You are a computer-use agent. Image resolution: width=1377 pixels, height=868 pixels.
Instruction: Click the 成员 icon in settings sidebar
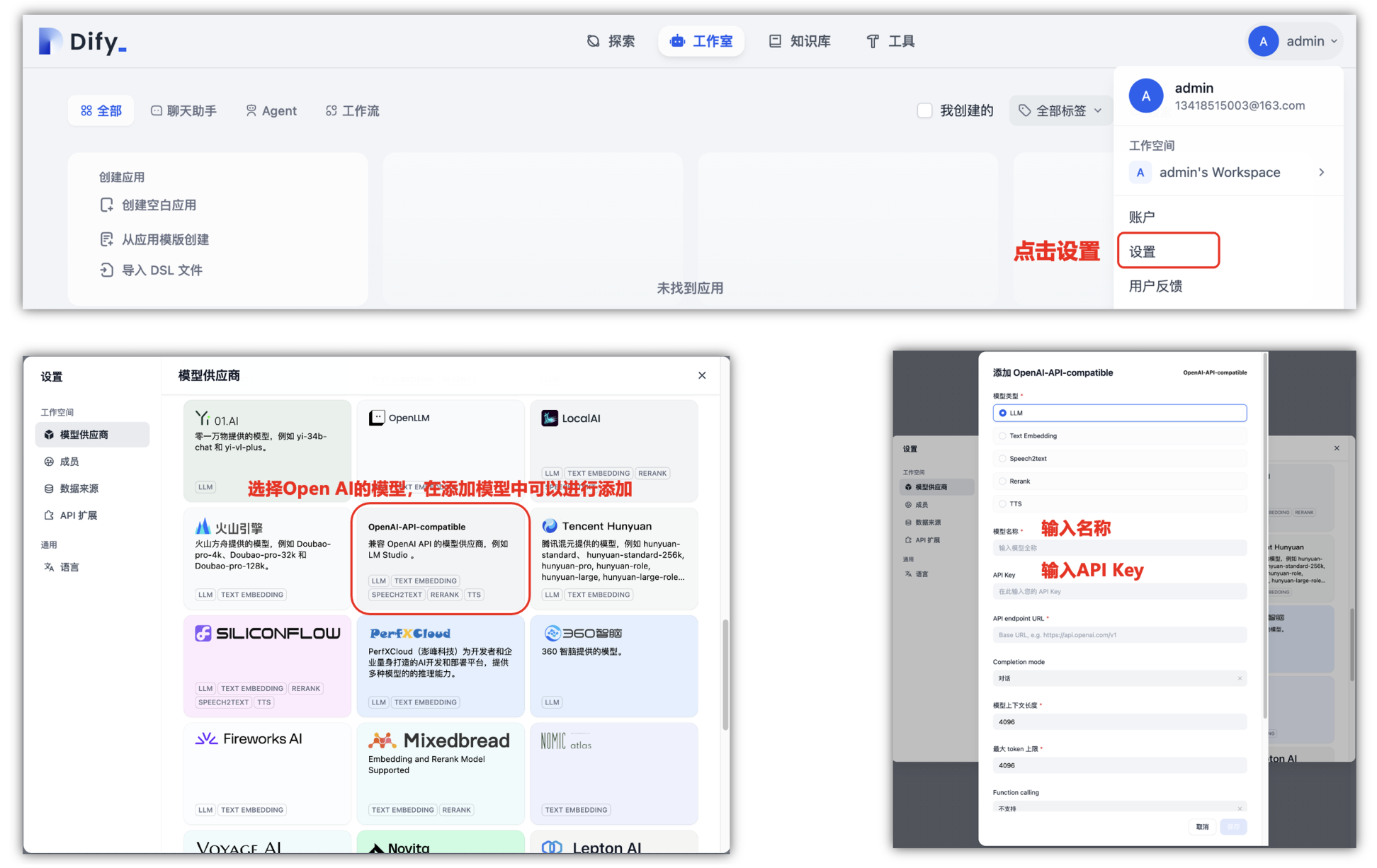click(49, 462)
